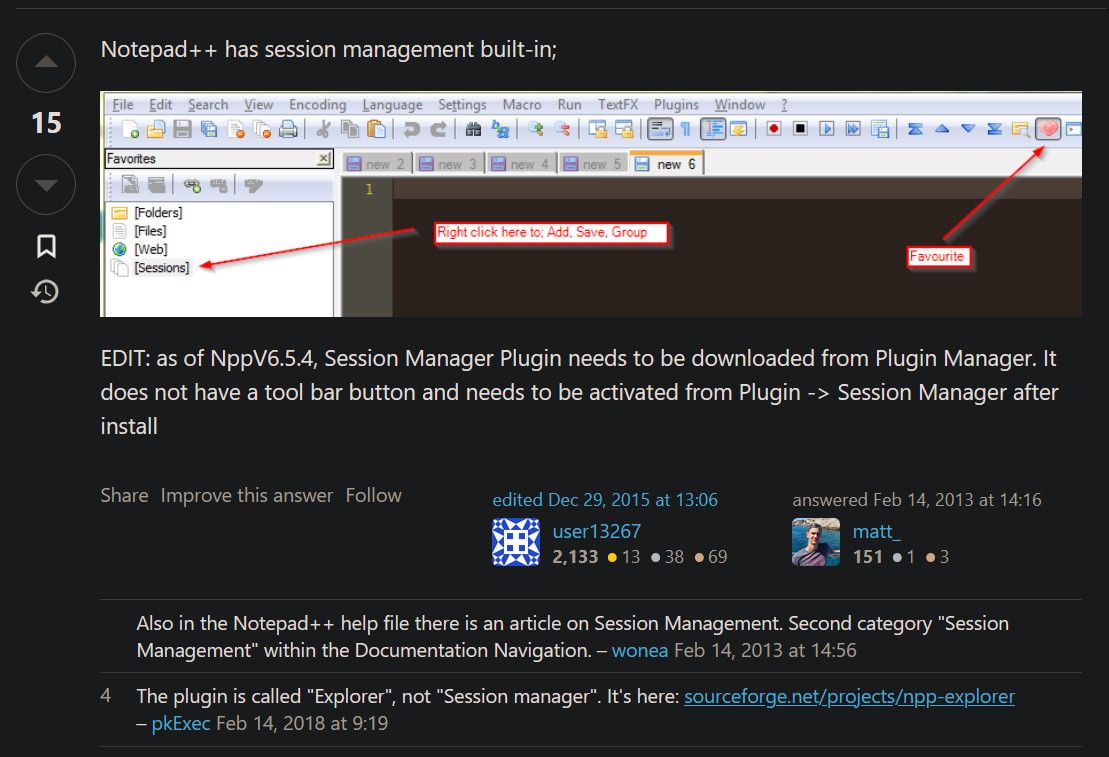Toggle the Indent Guide toolbar button
The height and width of the screenshot is (757, 1109).
(713, 129)
